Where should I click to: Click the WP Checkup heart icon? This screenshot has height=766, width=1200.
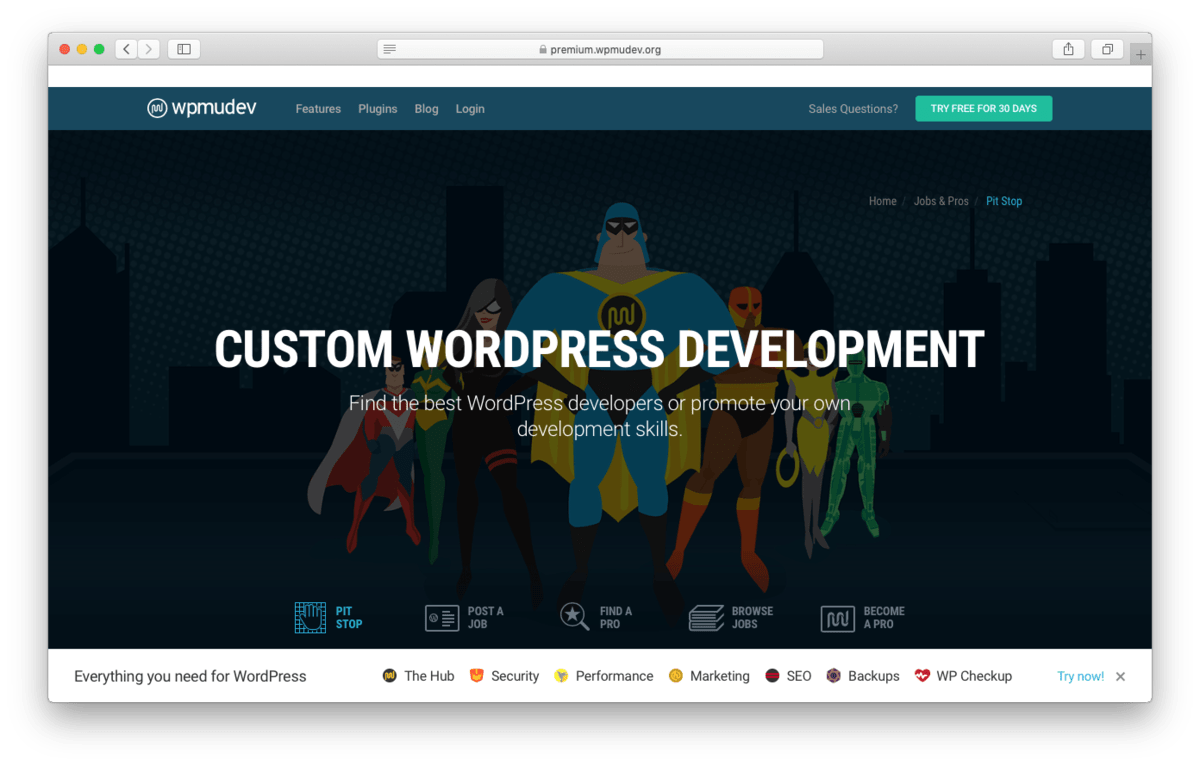922,676
